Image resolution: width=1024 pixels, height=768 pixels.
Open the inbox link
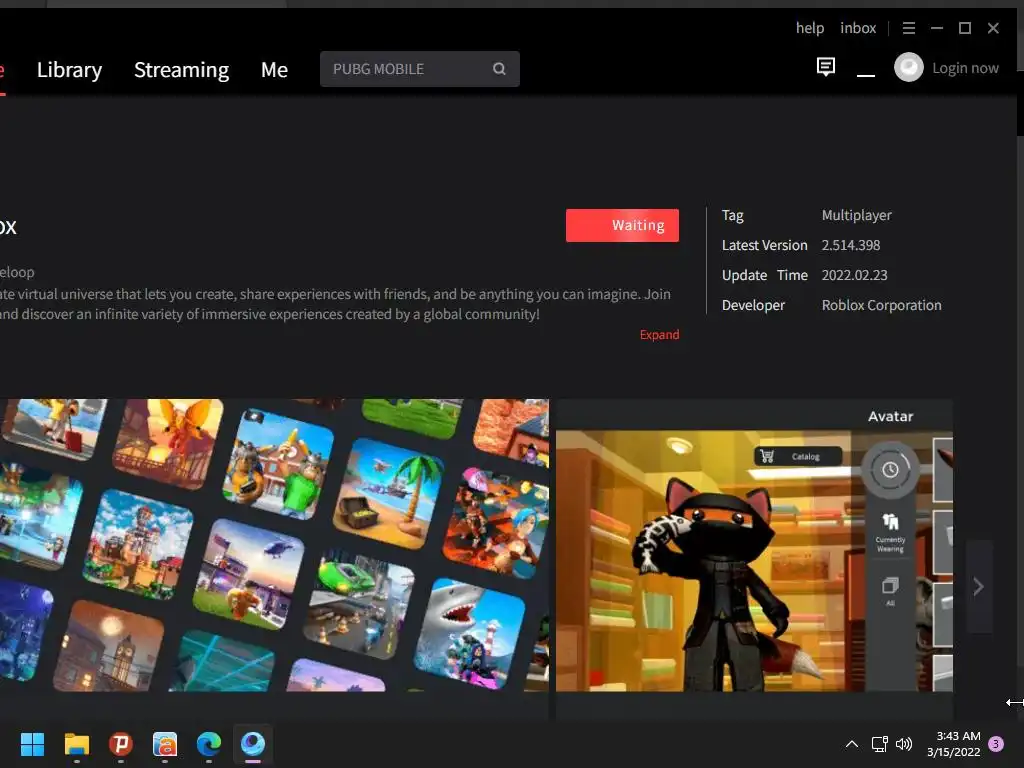[x=857, y=28]
